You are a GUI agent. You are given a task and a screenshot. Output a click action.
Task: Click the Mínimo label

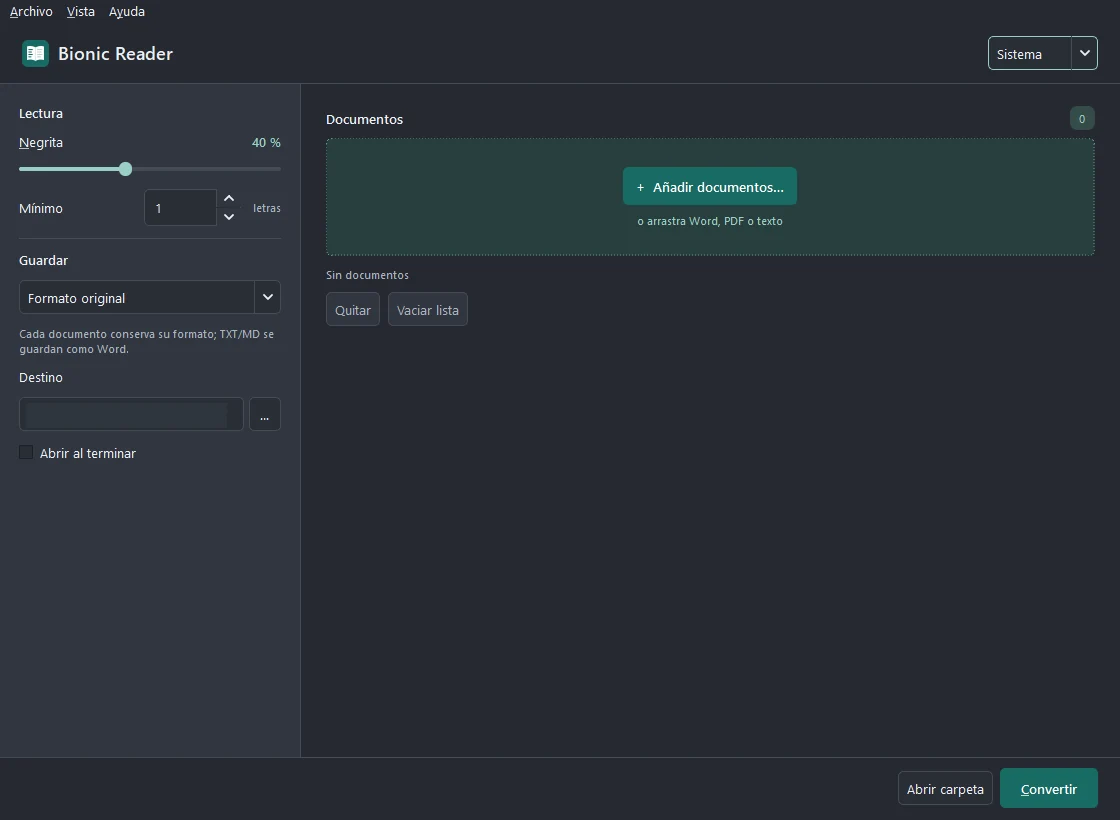click(41, 209)
